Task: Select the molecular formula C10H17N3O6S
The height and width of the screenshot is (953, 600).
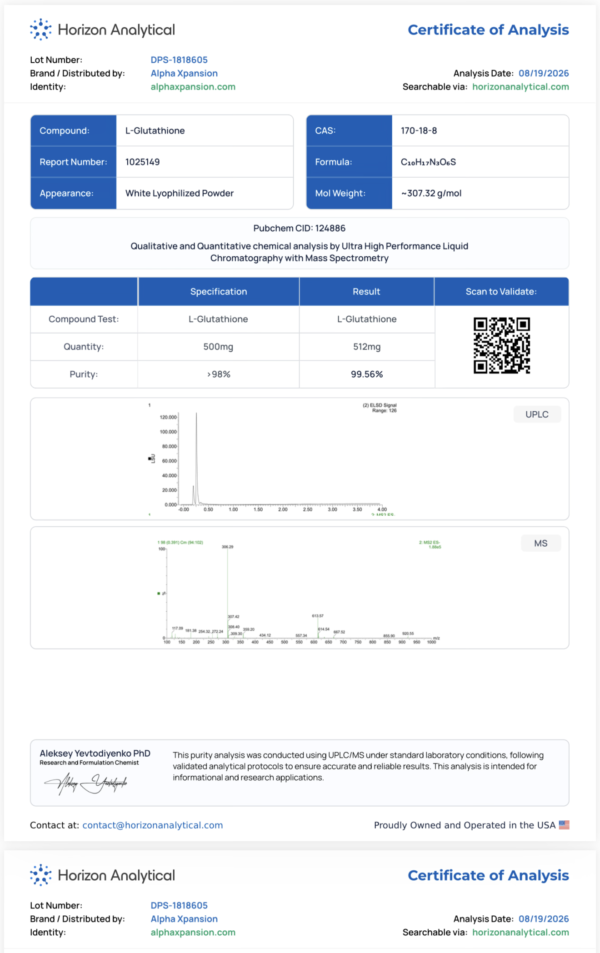Action: coord(428,162)
